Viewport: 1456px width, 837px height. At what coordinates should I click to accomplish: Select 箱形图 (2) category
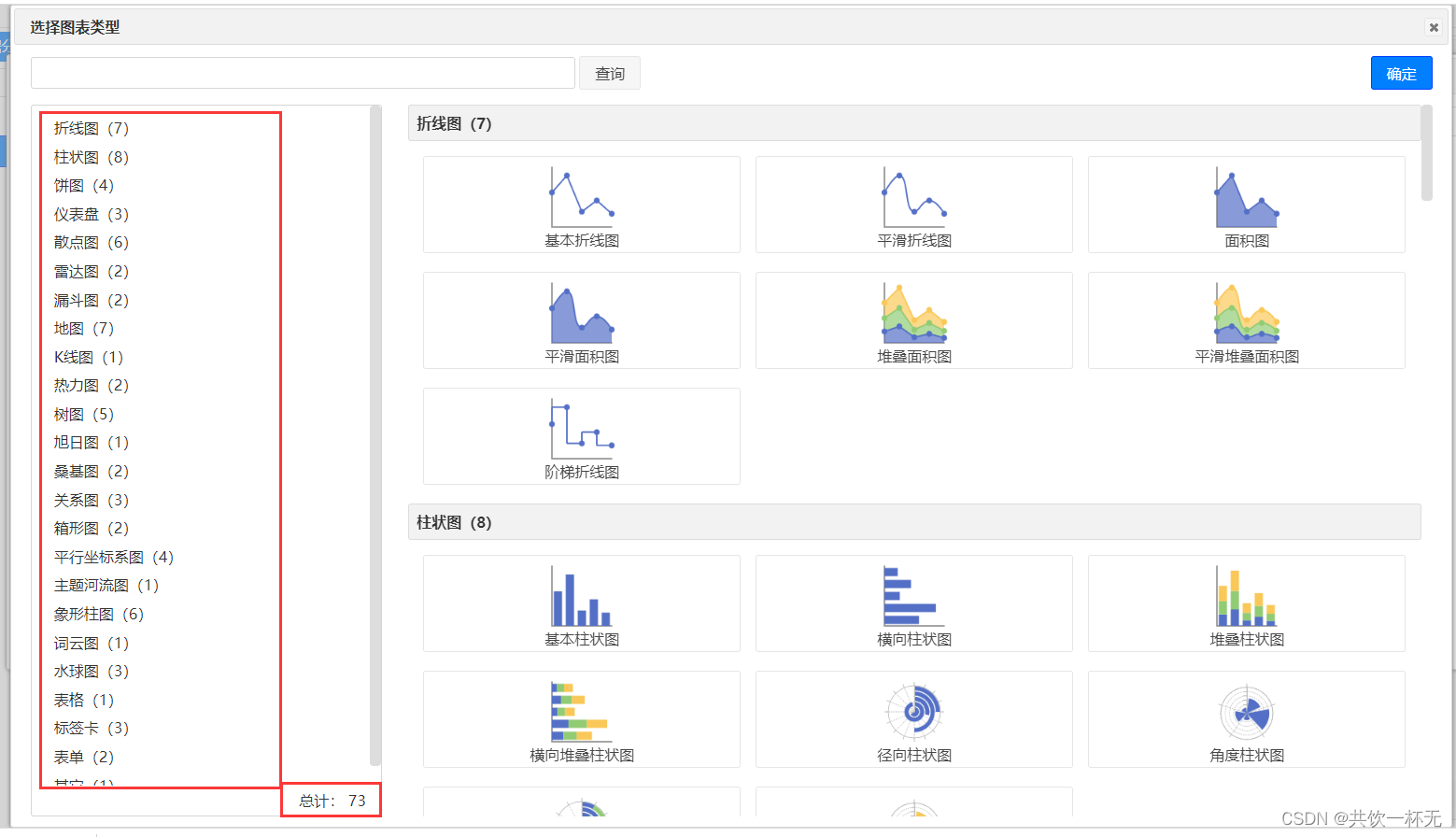(92, 528)
